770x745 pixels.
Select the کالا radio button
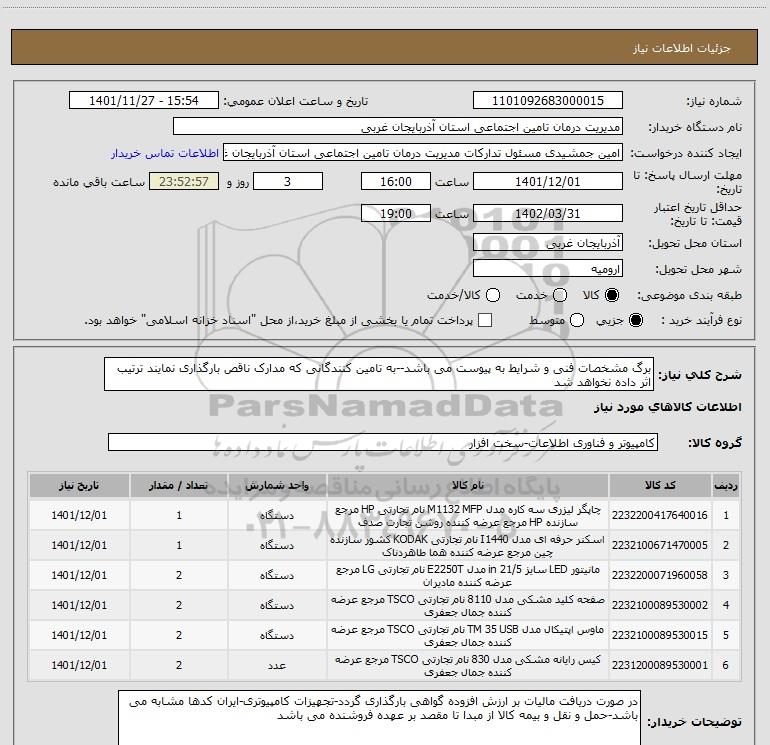(x=612, y=295)
